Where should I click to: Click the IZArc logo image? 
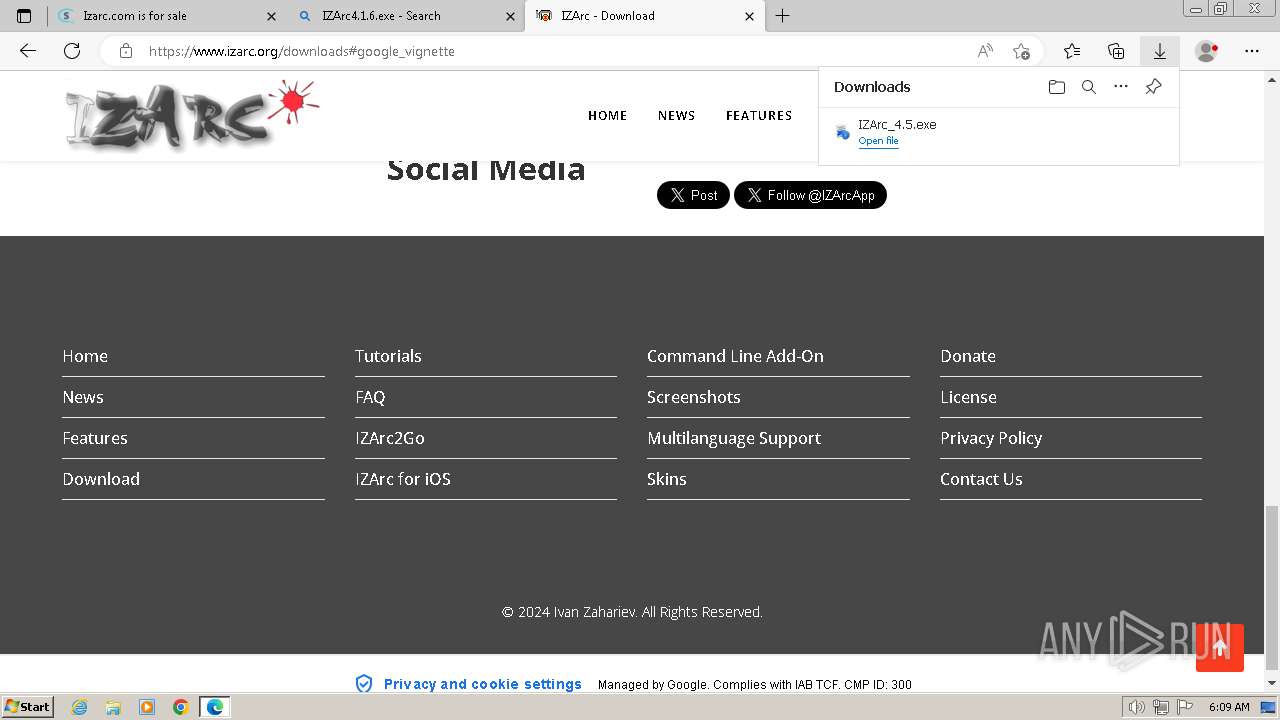click(x=192, y=115)
